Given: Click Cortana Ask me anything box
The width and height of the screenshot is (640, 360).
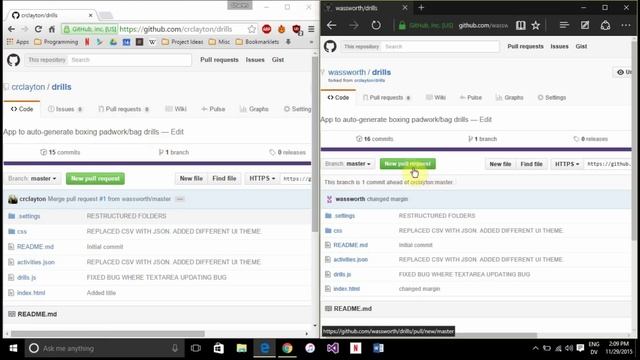Looking at the screenshot, I should point(105,348).
